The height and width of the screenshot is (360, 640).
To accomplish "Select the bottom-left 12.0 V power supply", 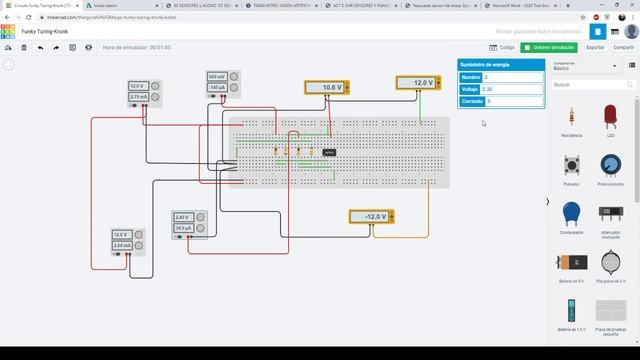I will point(128,242).
